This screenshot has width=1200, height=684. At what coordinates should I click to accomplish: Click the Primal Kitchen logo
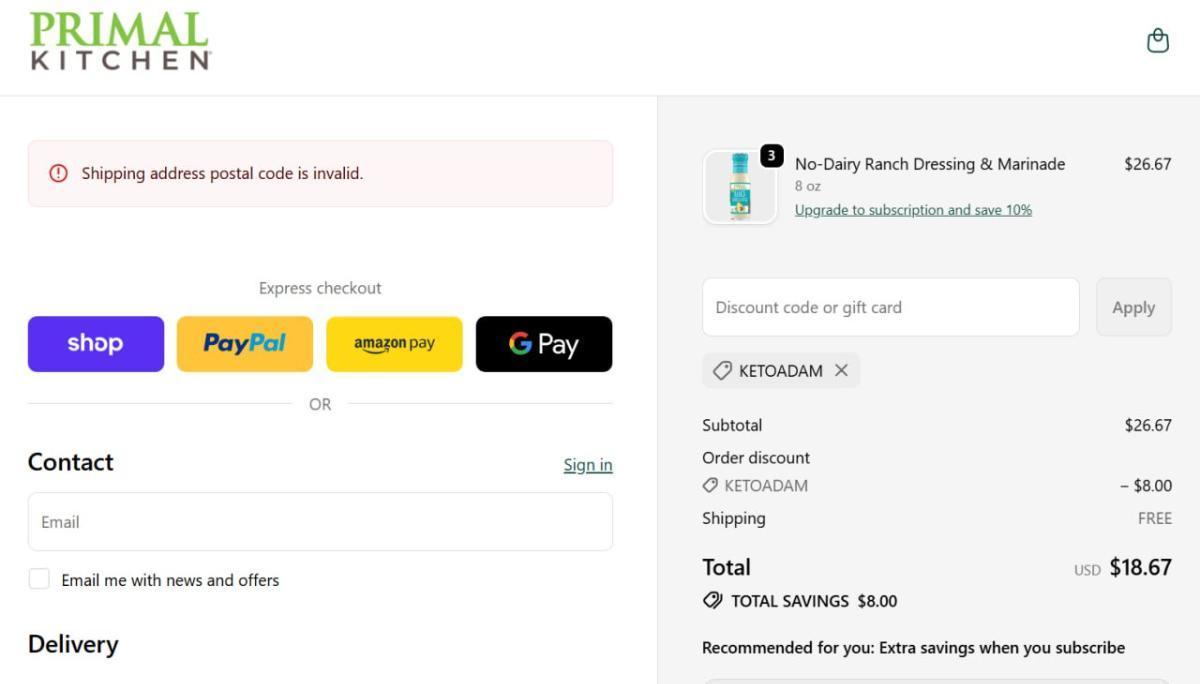[120, 42]
